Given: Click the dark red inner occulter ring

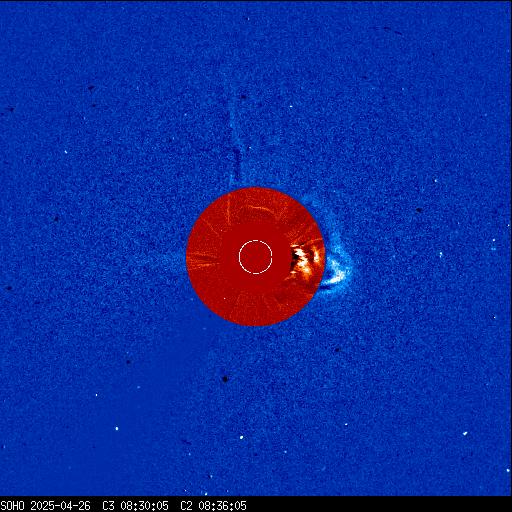Looking at the screenshot, I should [256, 257].
